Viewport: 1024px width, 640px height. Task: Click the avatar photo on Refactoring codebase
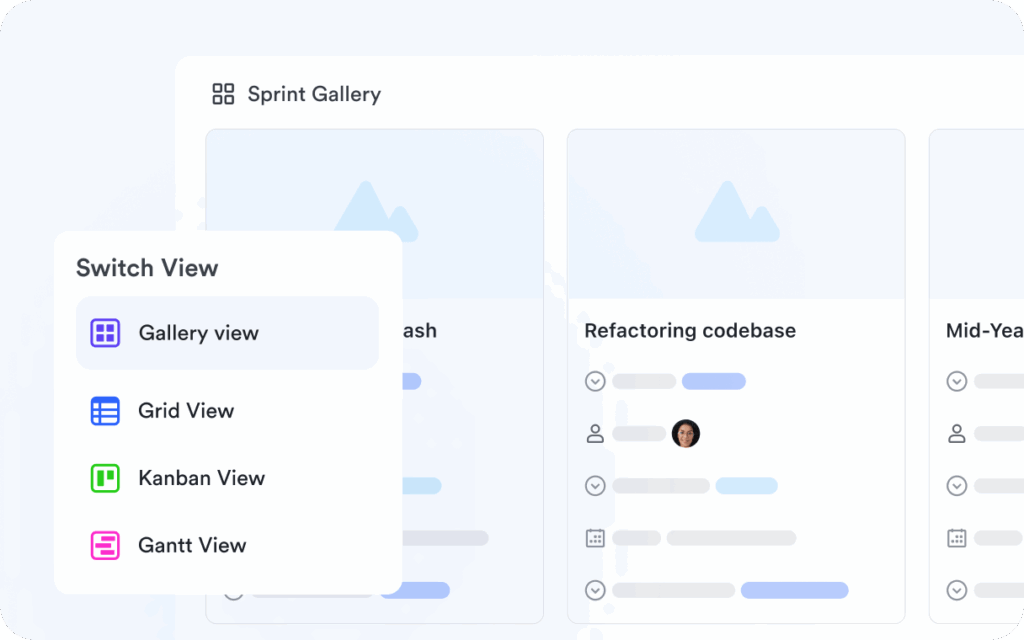coord(686,433)
